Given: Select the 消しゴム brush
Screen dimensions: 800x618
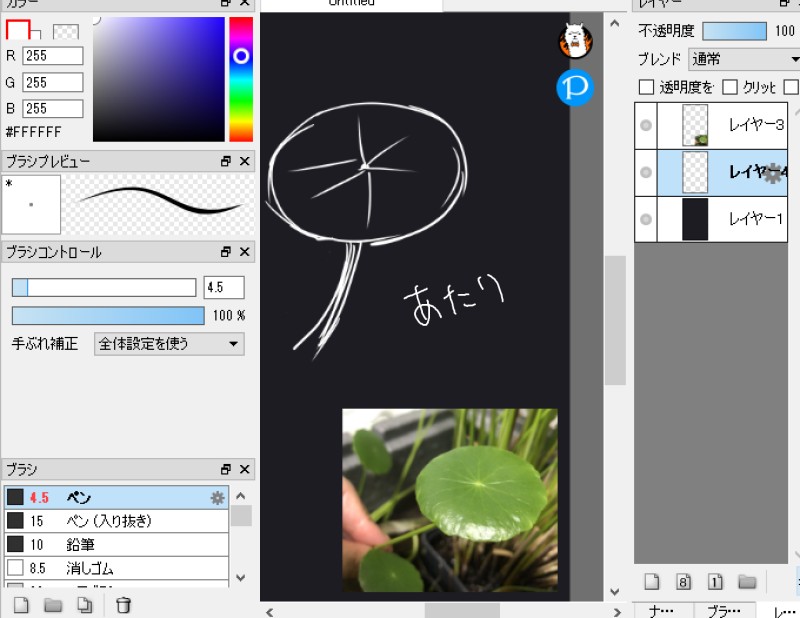Looking at the screenshot, I should pyautogui.click(x=116, y=567).
